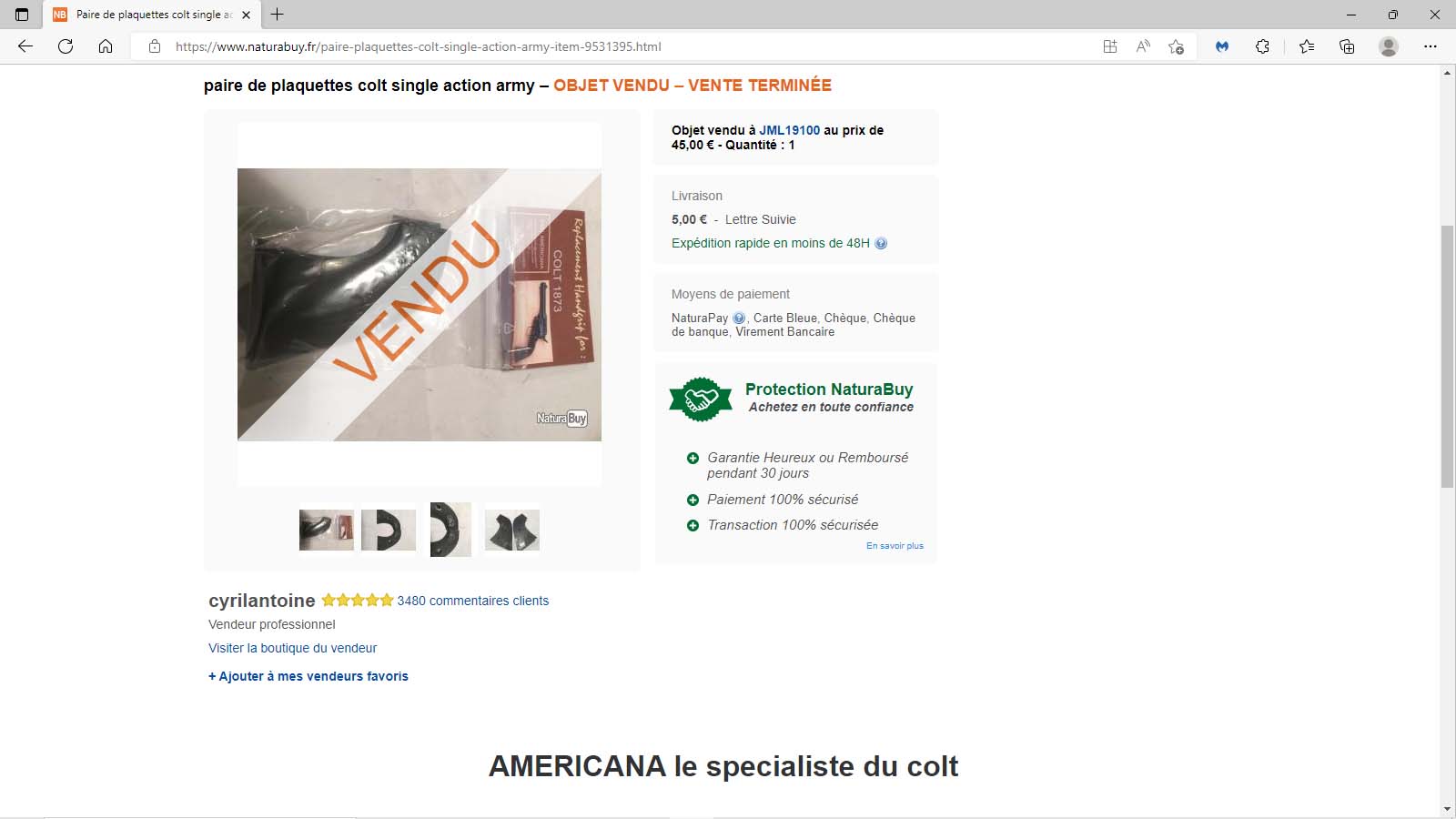Click the NaturaPay help question icon

(x=739, y=318)
